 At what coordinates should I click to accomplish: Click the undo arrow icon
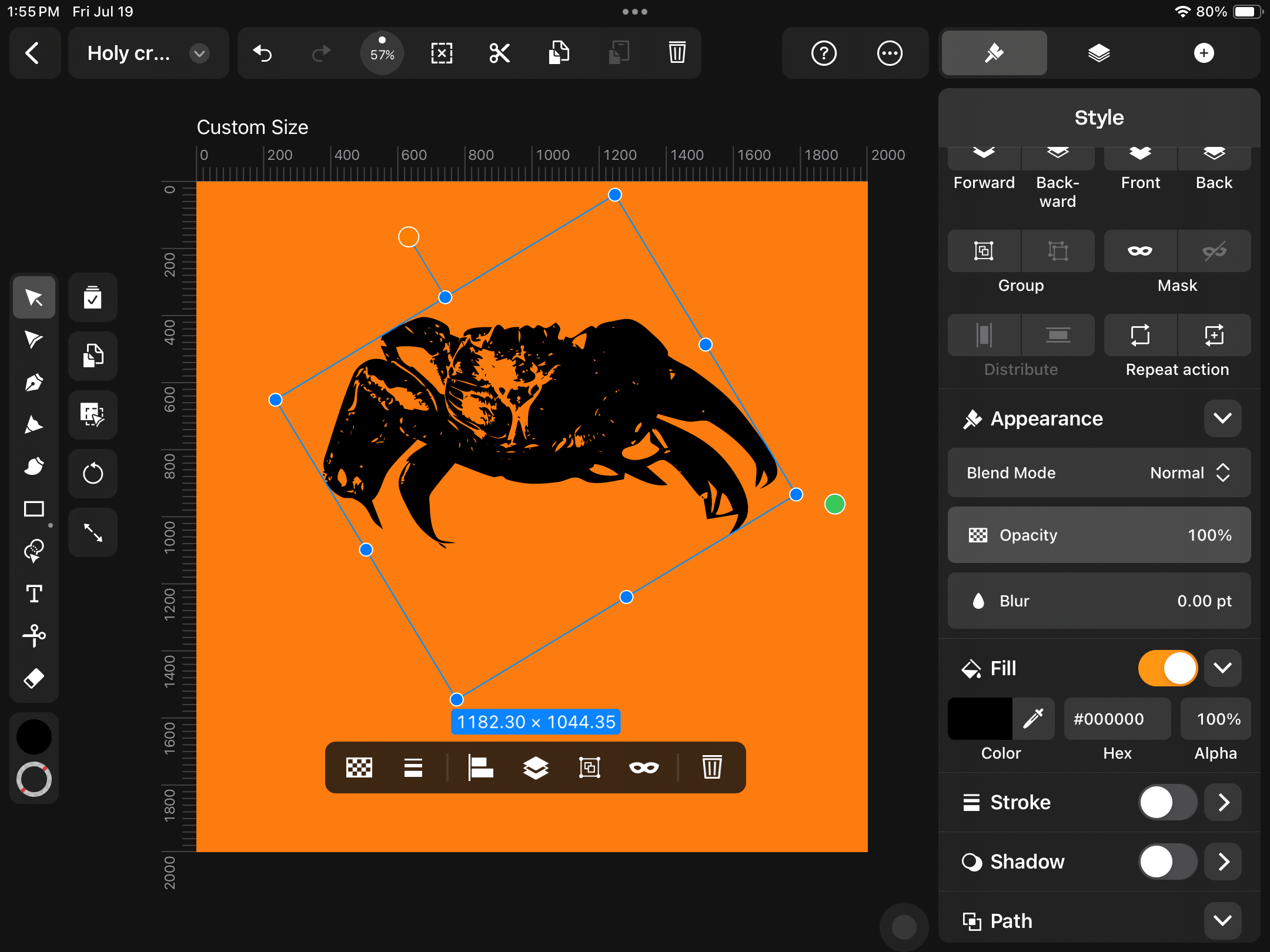point(263,53)
